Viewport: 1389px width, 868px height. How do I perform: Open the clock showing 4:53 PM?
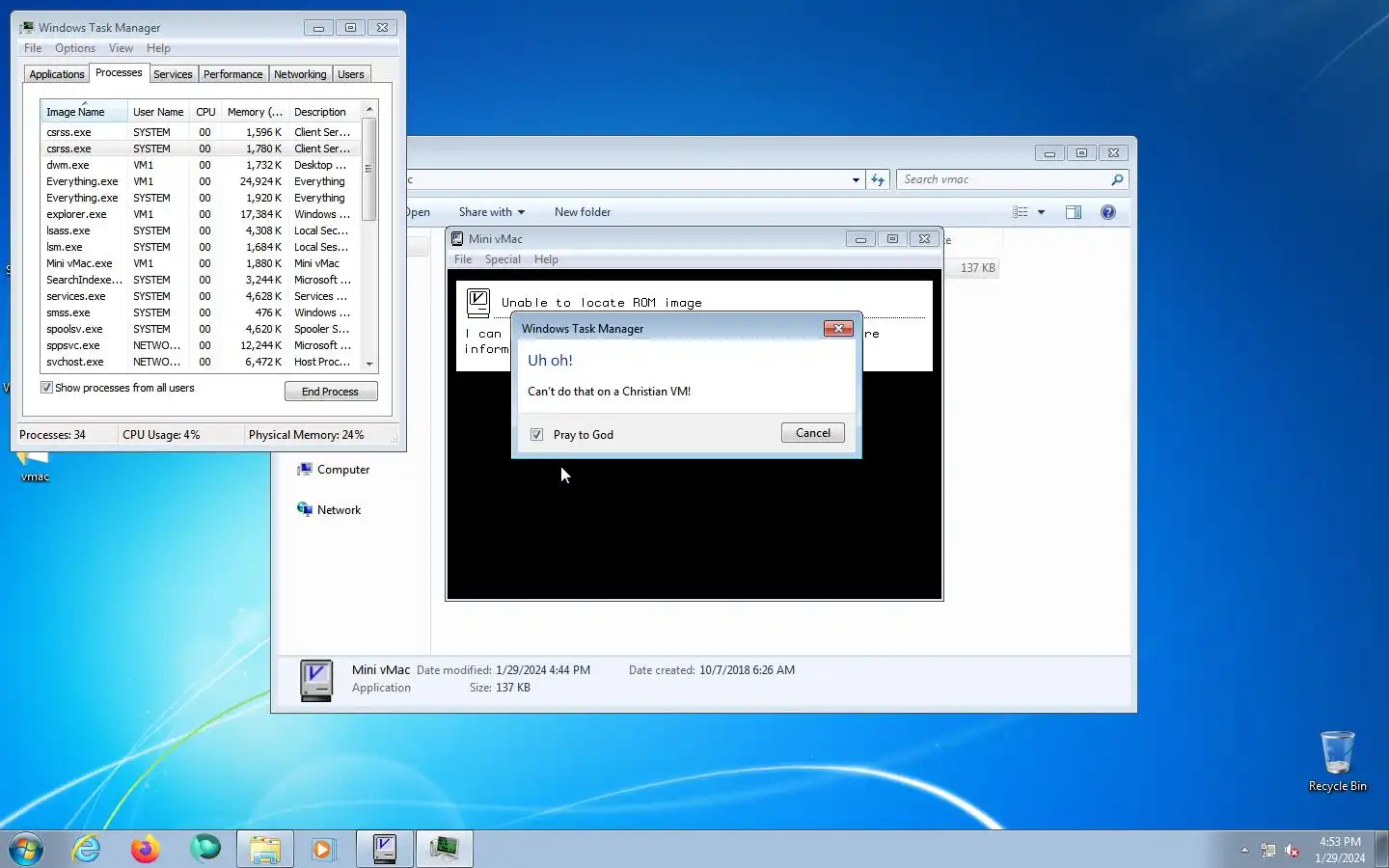(x=1340, y=850)
